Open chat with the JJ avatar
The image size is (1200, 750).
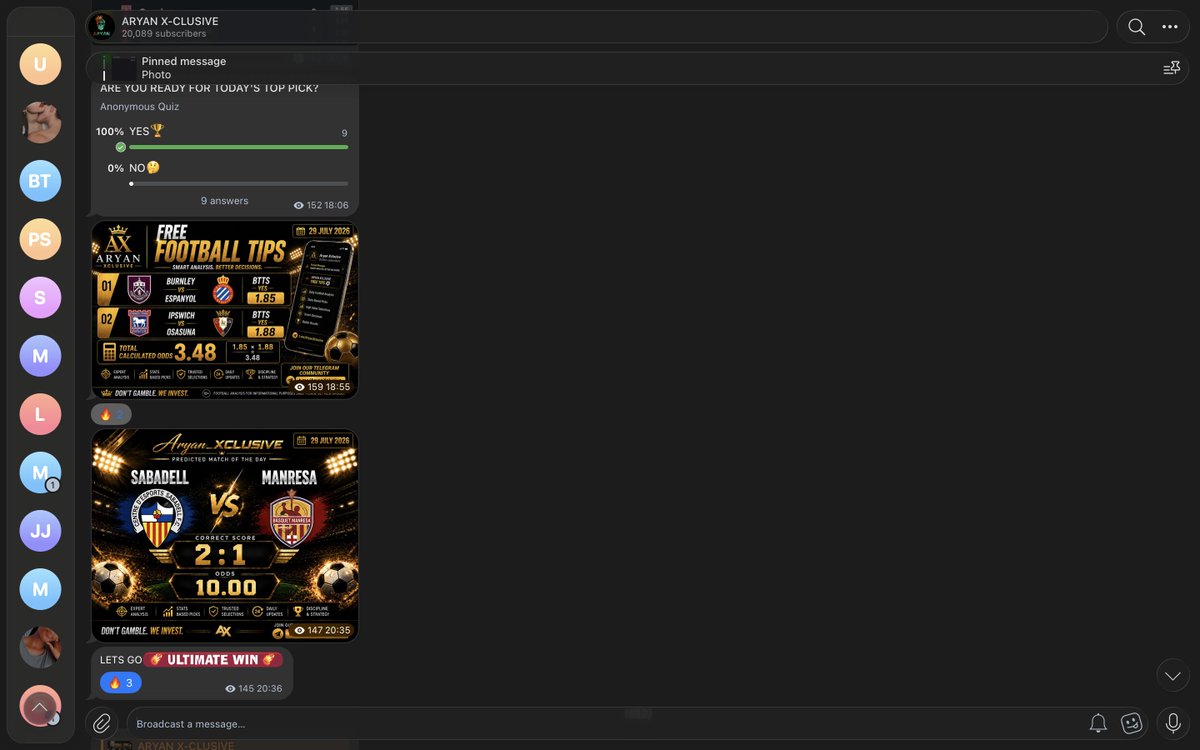click(x=40, y=531)
